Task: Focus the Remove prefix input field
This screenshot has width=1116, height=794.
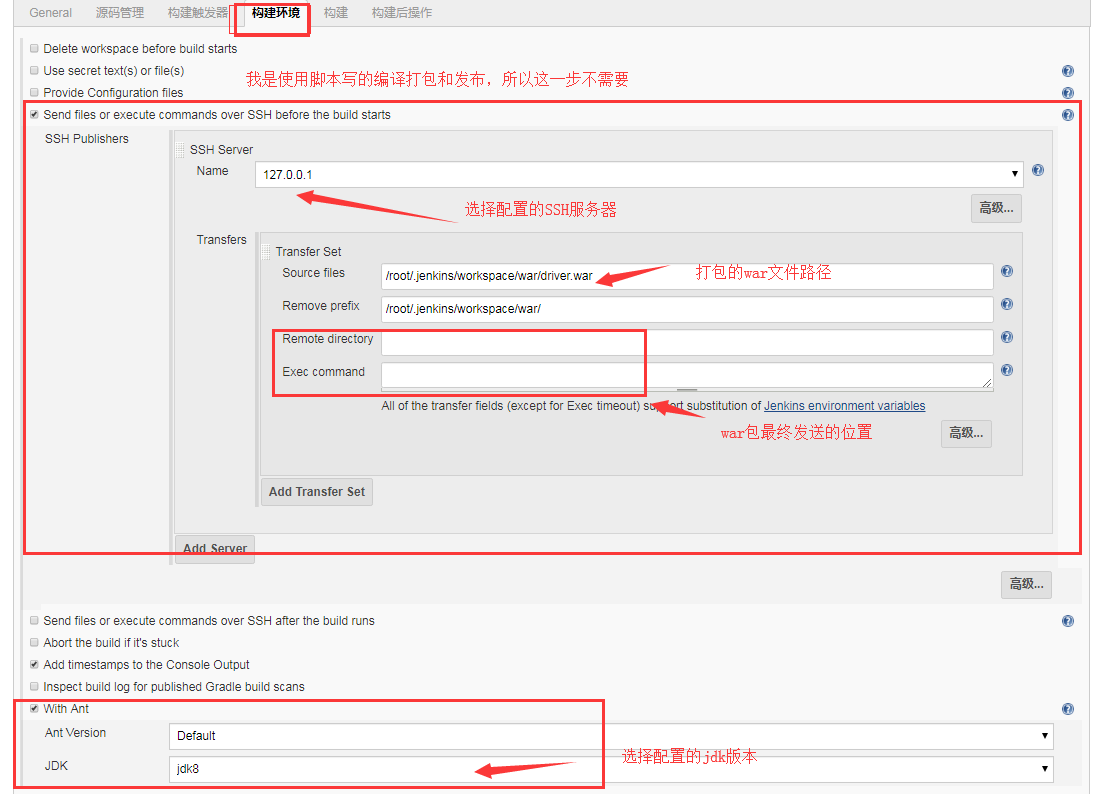Action: (687, 309)
